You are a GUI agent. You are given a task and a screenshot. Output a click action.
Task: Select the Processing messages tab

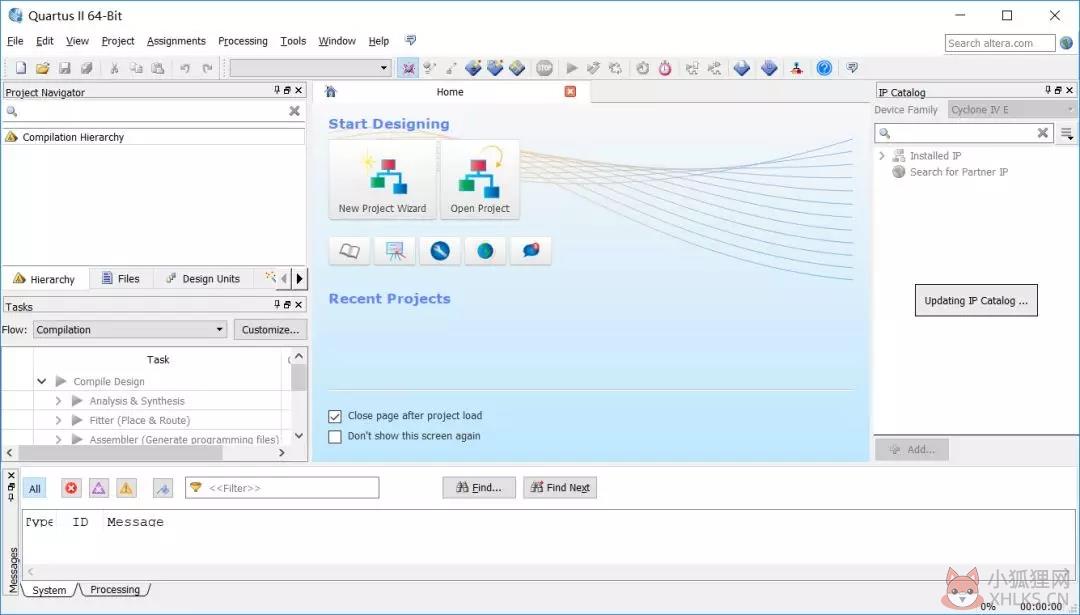[115, 590]
